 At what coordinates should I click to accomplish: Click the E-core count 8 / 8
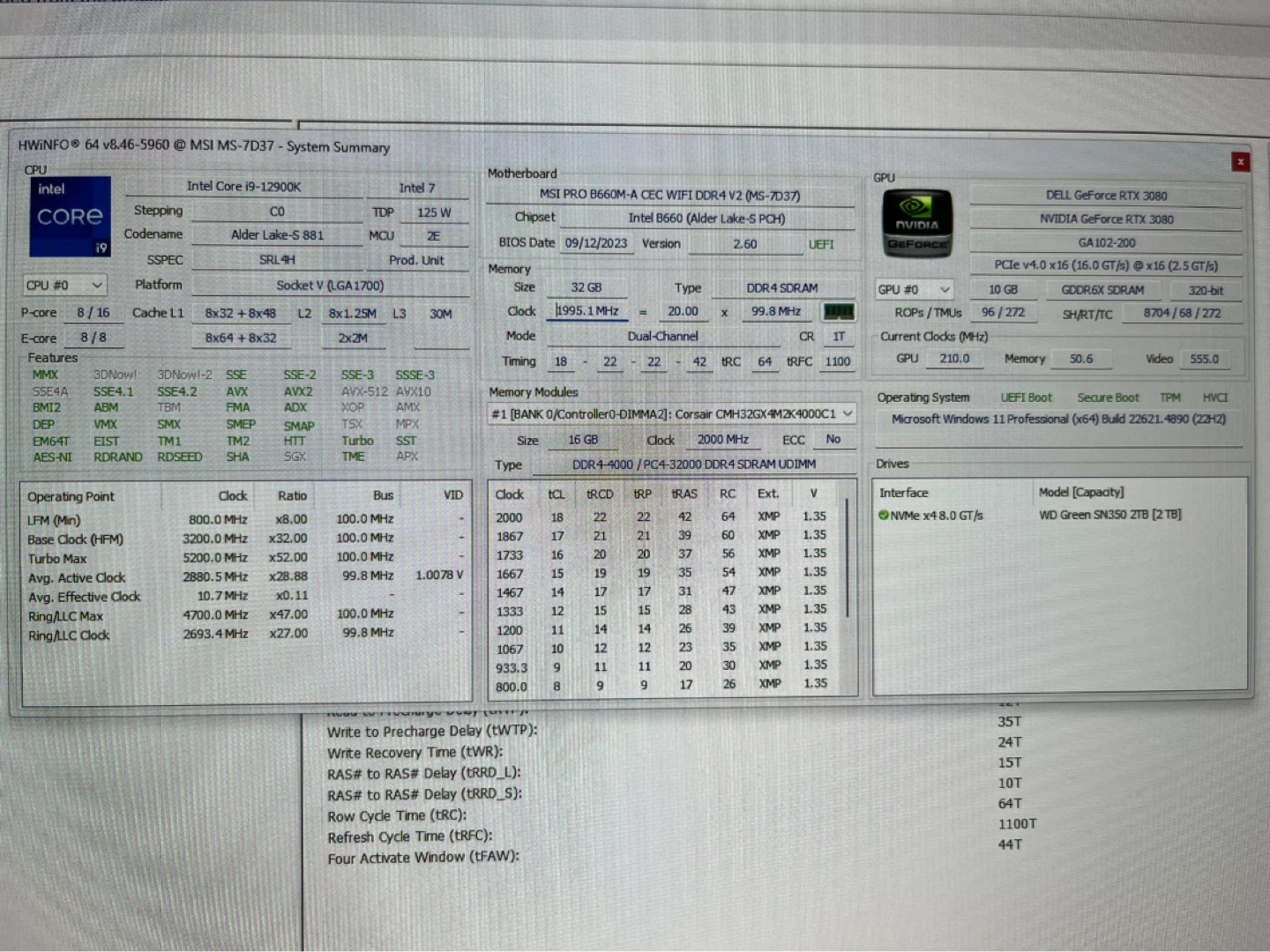coord(93,338)
